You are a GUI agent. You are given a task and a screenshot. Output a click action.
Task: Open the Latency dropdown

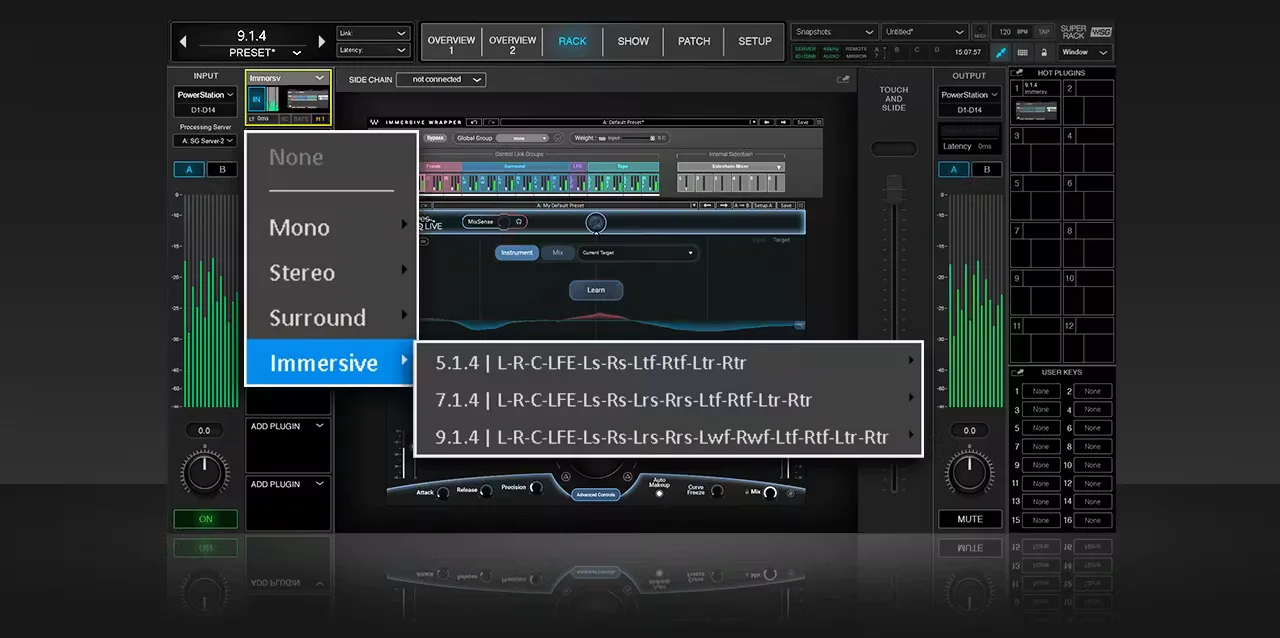374,50
